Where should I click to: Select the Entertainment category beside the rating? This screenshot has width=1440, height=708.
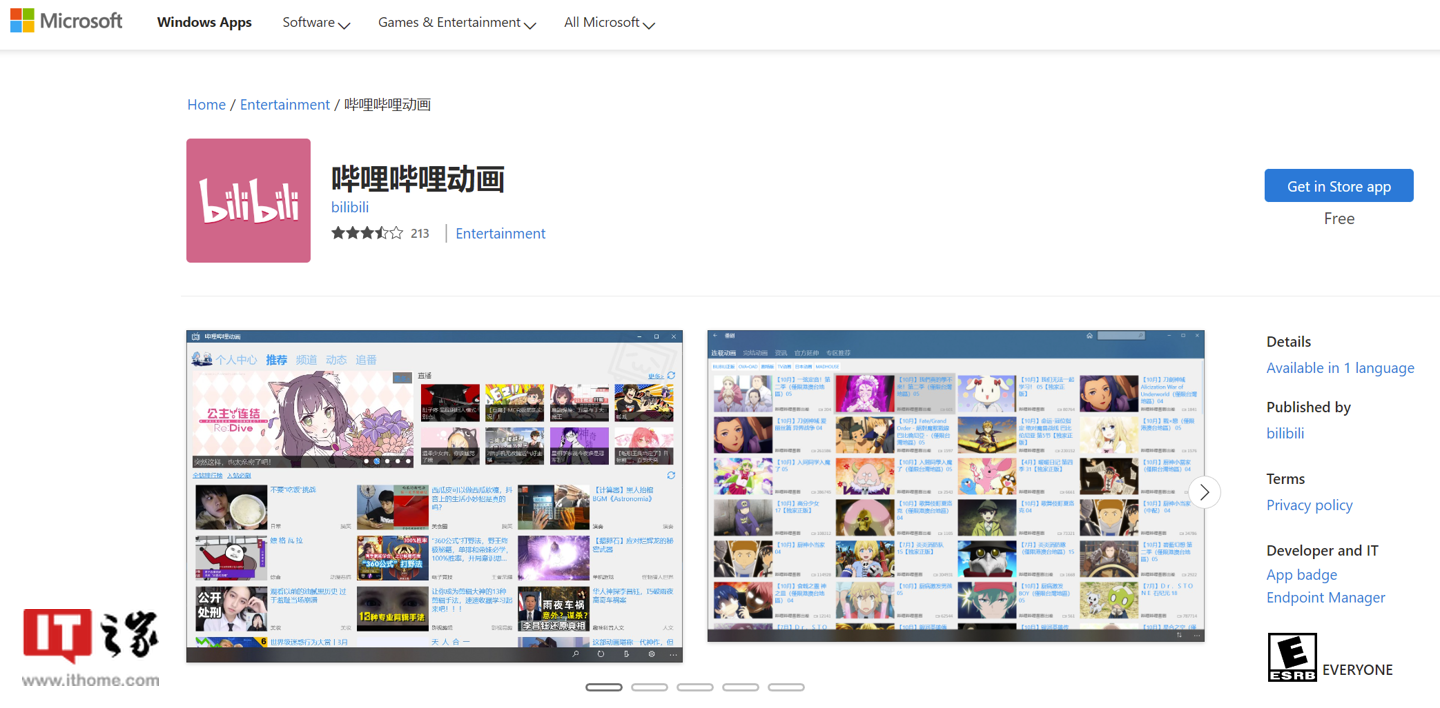click(500, 232)
